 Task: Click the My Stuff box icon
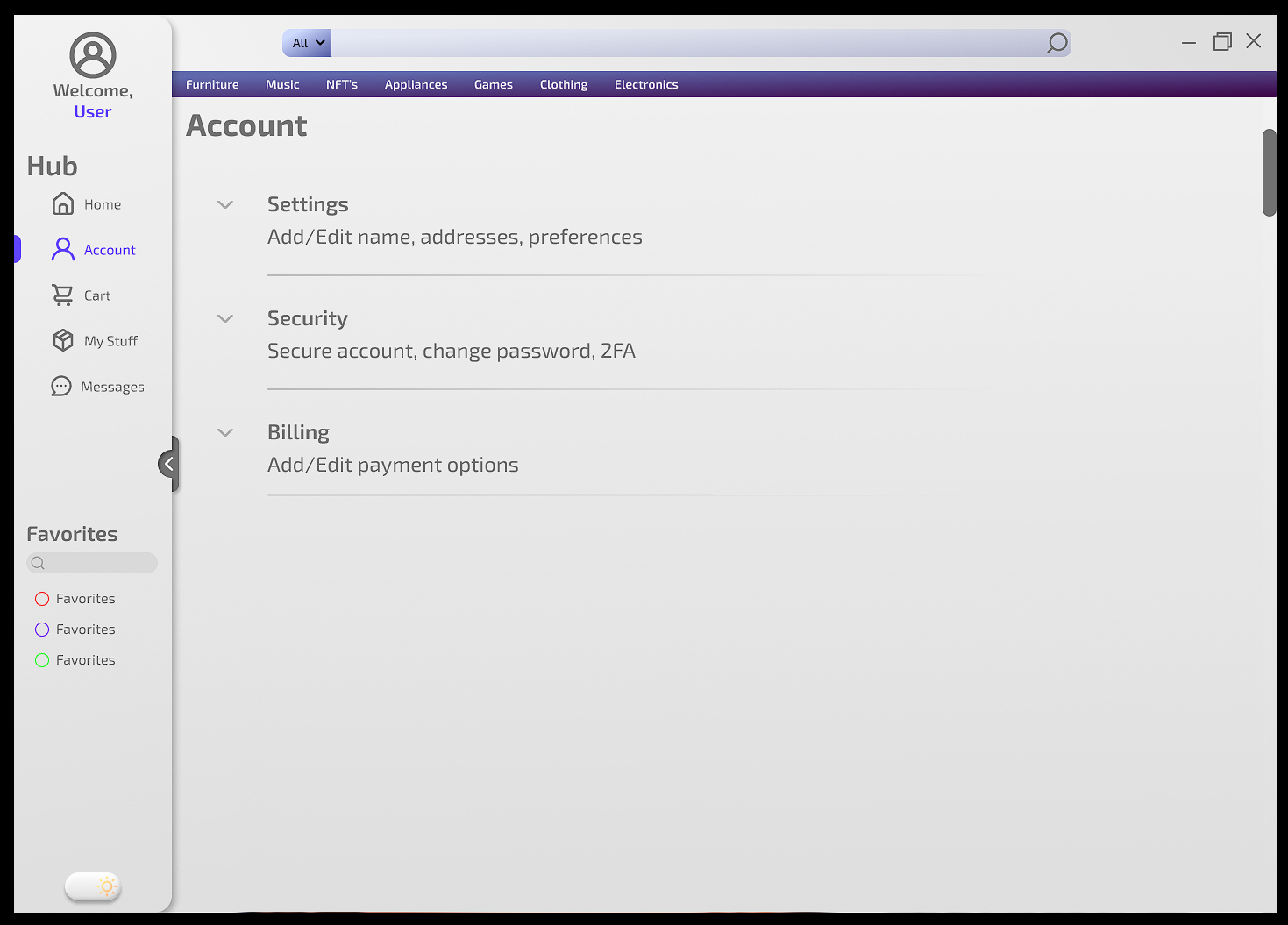63,340
